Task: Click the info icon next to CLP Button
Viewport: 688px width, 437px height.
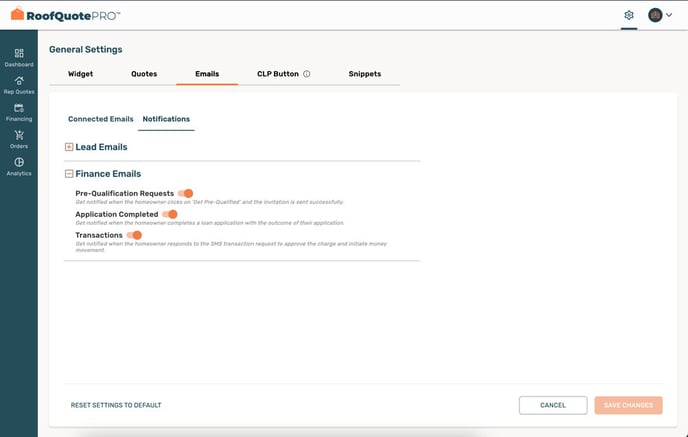Action: point(307,74)
